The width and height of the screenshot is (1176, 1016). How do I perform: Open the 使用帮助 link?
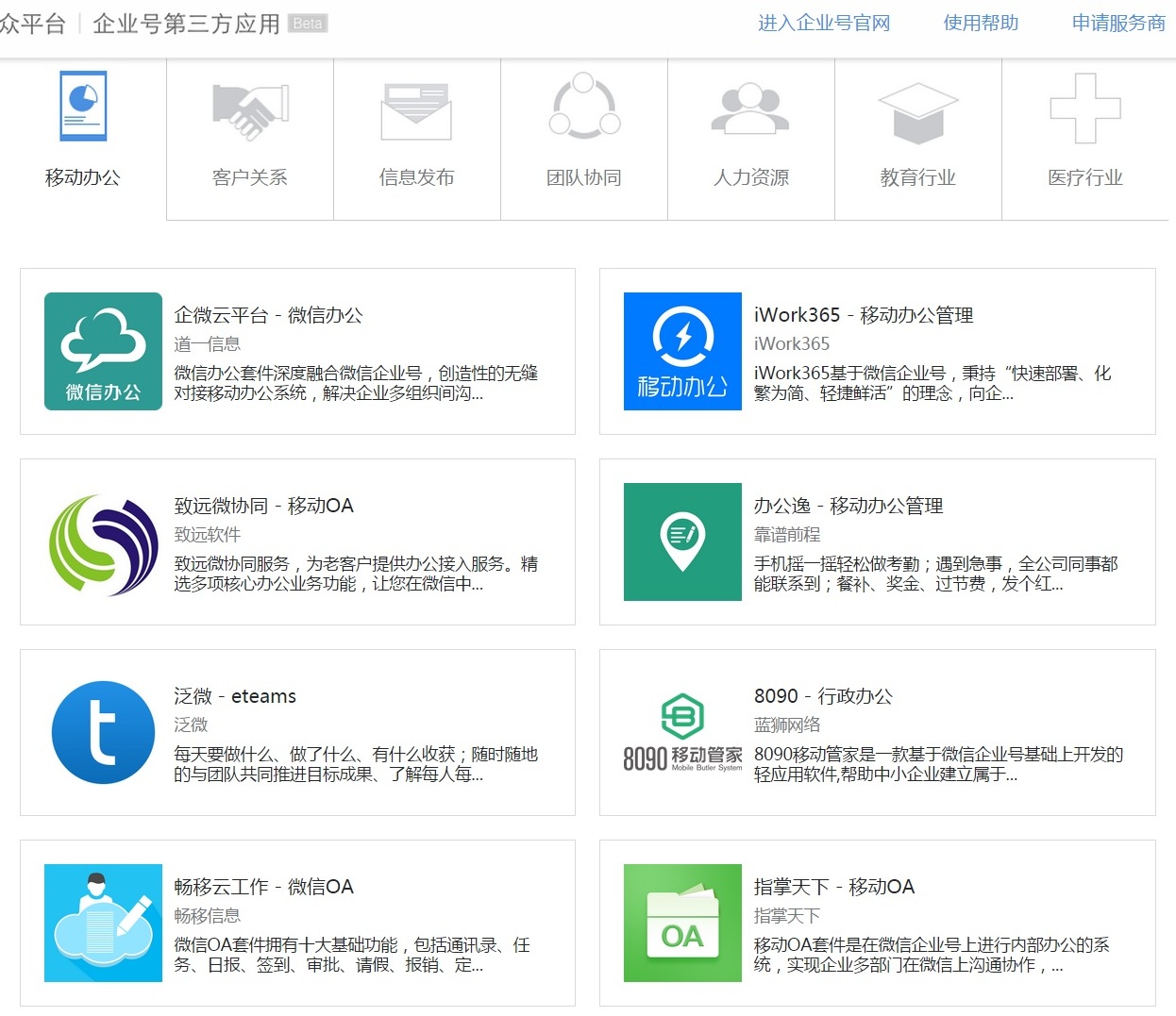coord(981,24)
